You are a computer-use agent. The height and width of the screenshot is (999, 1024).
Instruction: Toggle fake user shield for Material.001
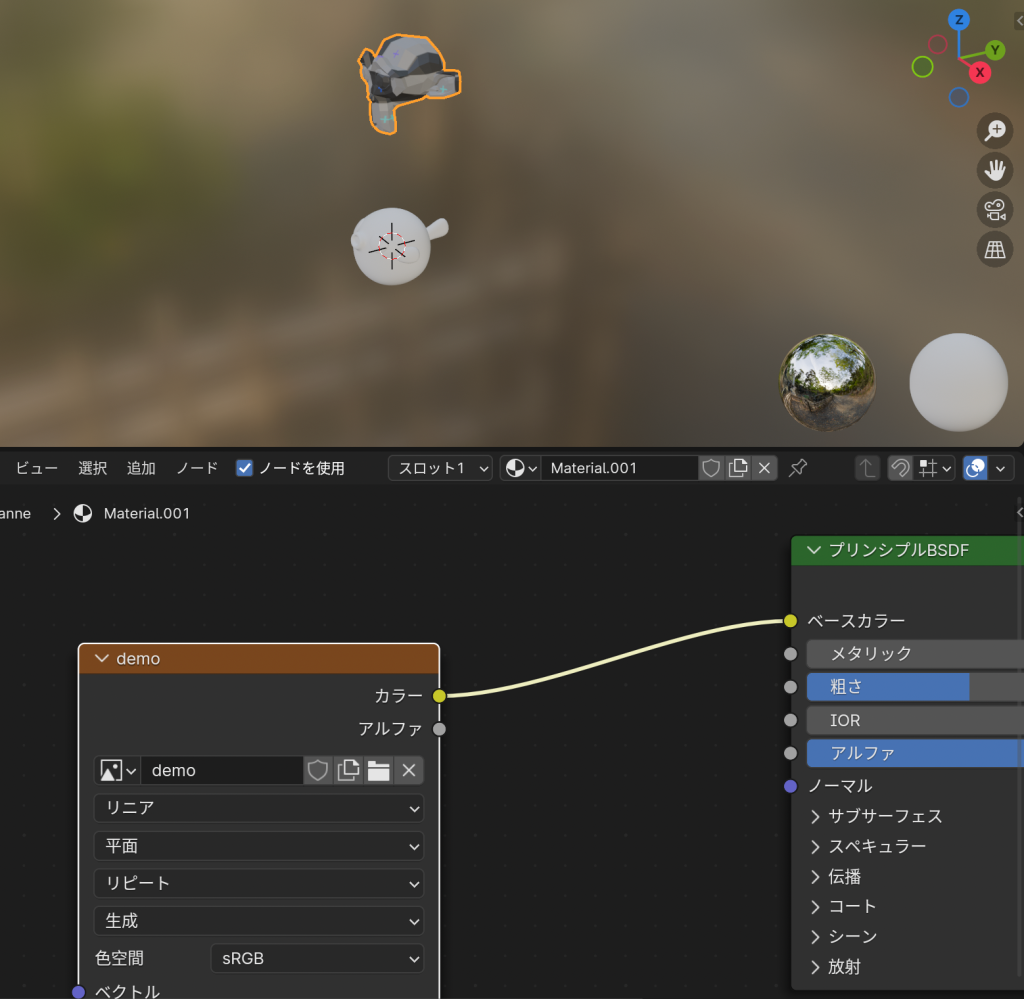click(x=710, y=468)
